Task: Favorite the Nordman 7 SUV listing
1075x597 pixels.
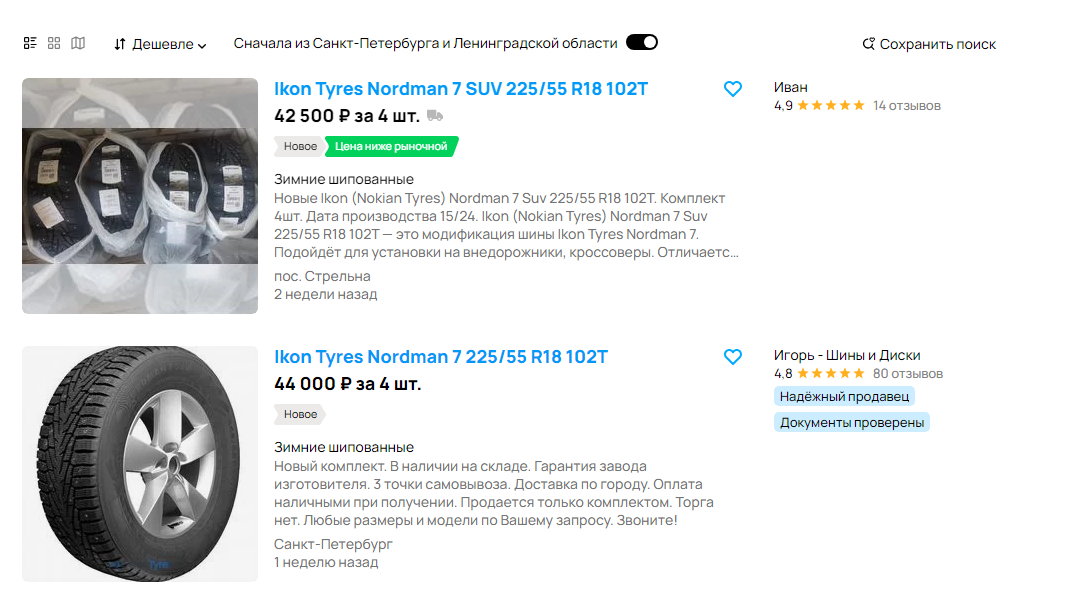Action: point(733,89)
